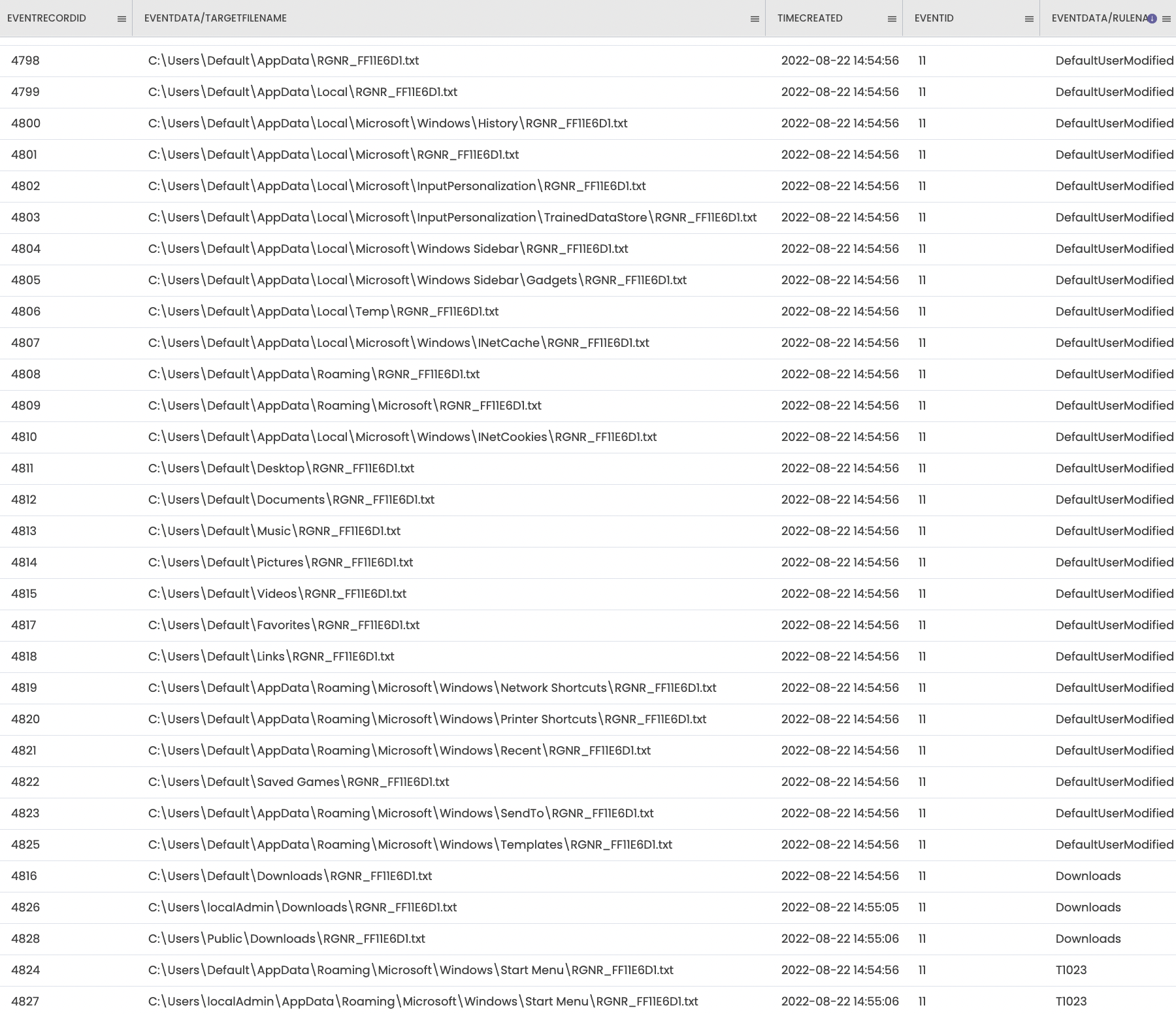Open the column menu dropdown beside EVENTRECORDID
The height and width of the screenshot is (1014, 1176).
(x=122, y=18)
